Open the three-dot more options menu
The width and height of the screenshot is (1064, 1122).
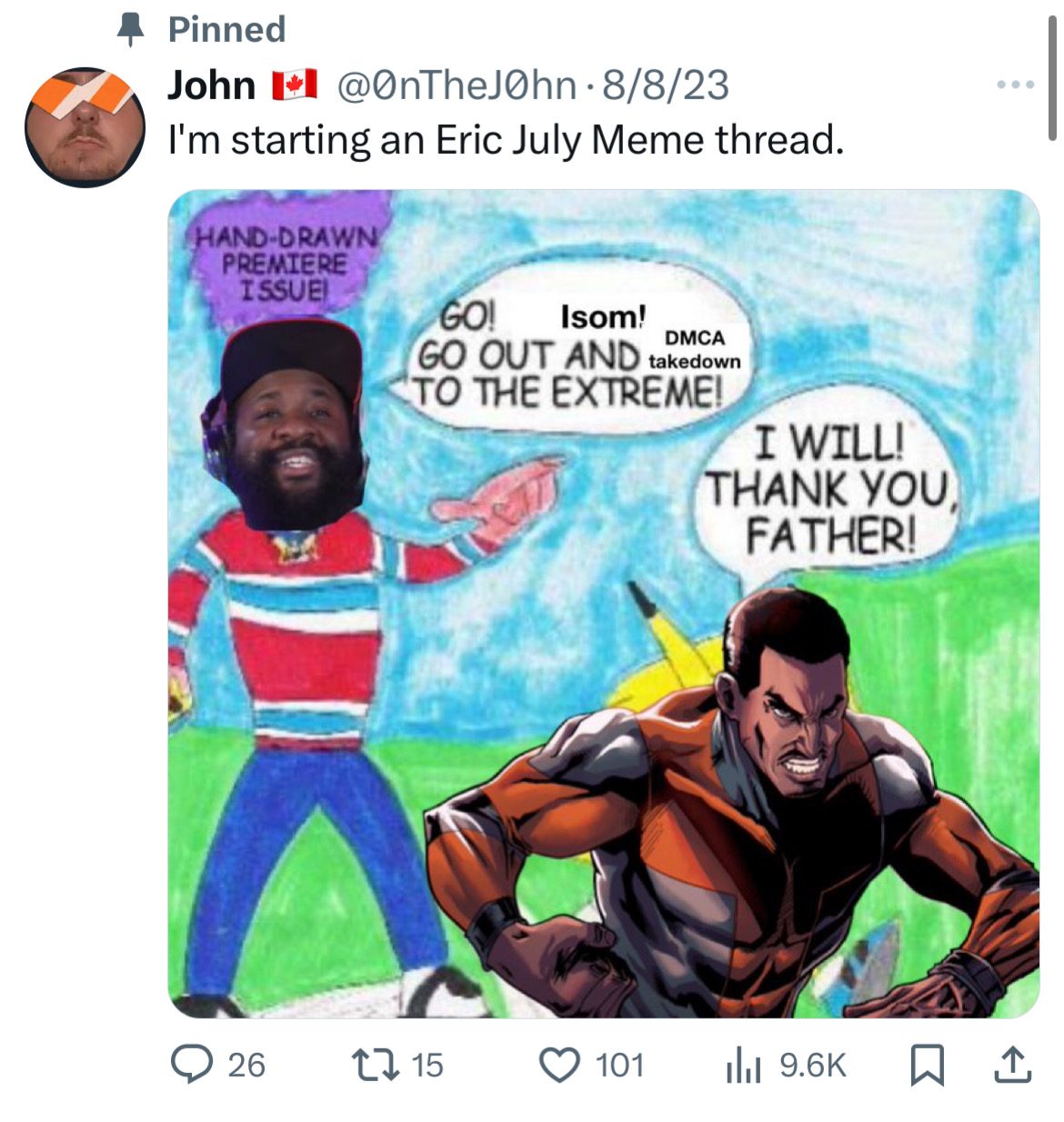[1016, 85]
